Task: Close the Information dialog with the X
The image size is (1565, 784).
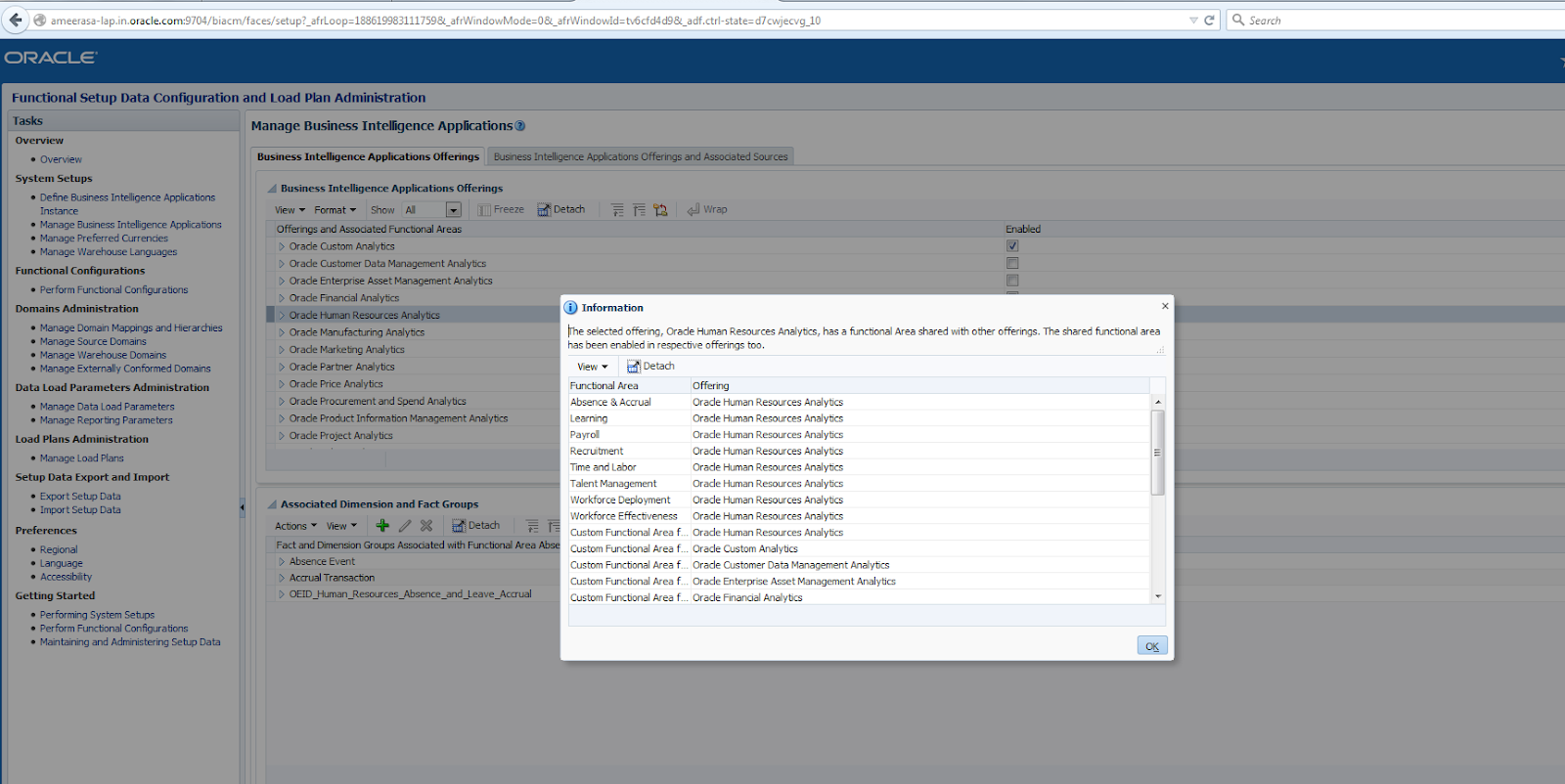Action: pyautogui.click(x=1165, y=306)
